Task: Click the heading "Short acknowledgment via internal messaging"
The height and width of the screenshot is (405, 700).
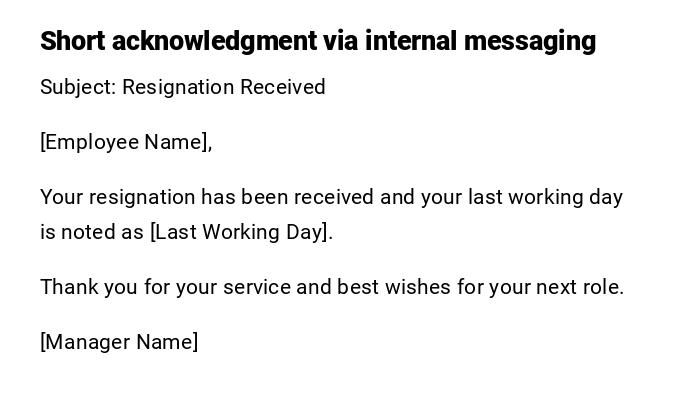Action: [x=318, y=41]
